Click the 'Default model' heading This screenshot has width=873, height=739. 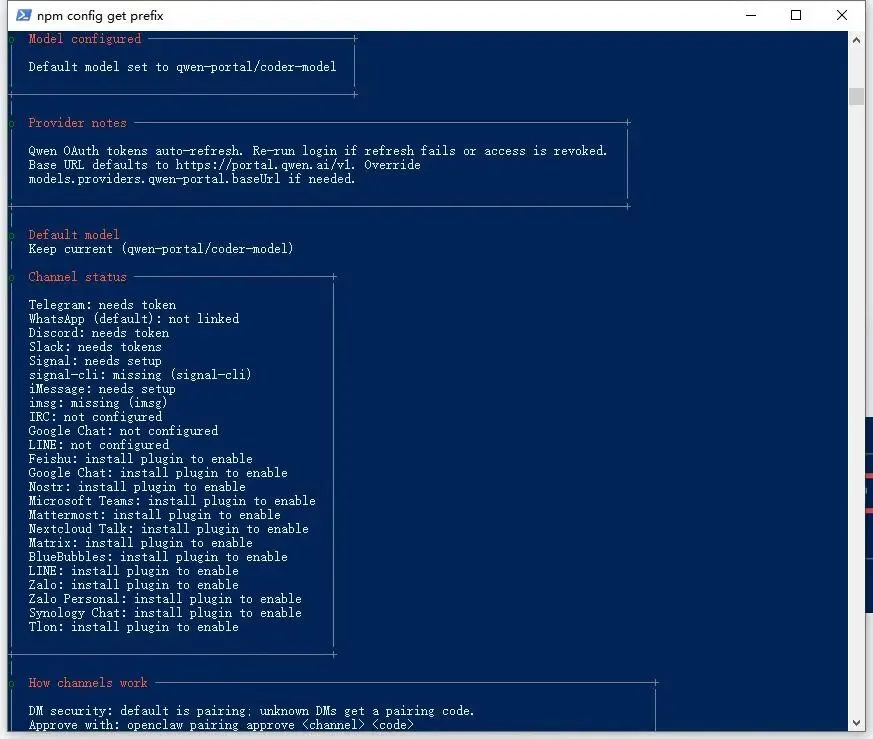pos(73,234)
